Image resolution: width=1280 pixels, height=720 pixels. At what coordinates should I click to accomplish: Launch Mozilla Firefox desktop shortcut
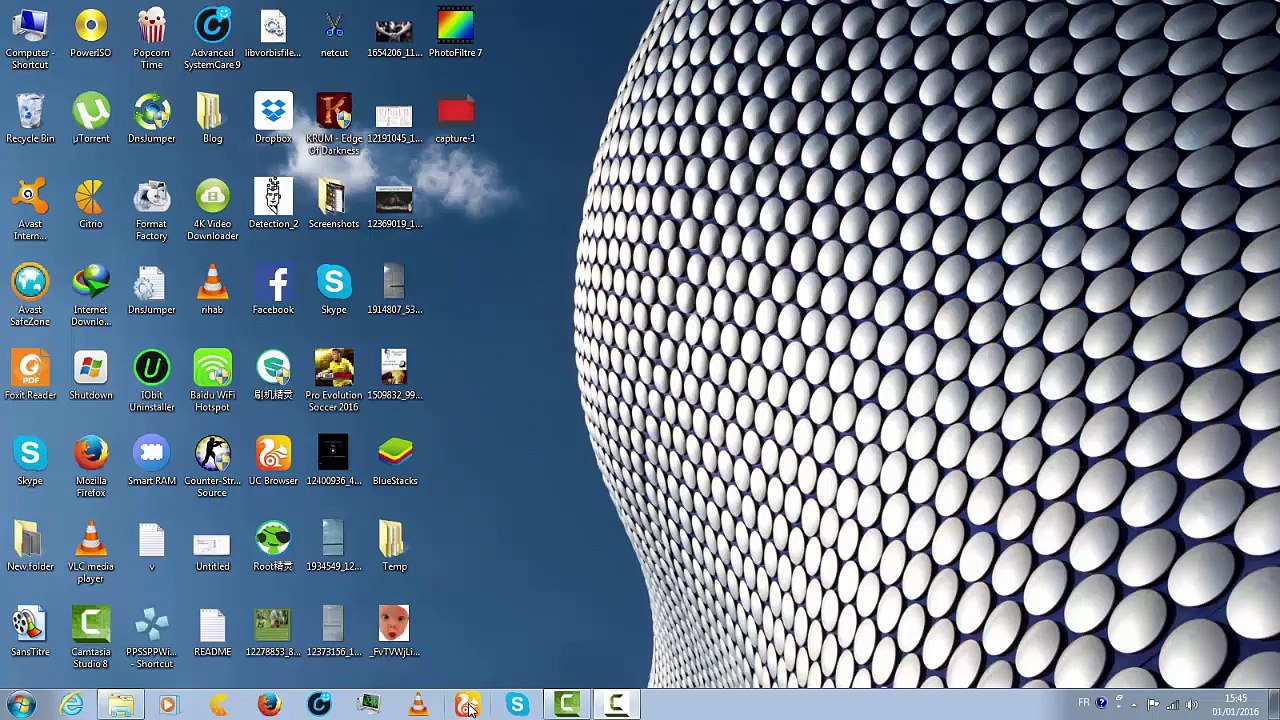click(x=91, y=466)
